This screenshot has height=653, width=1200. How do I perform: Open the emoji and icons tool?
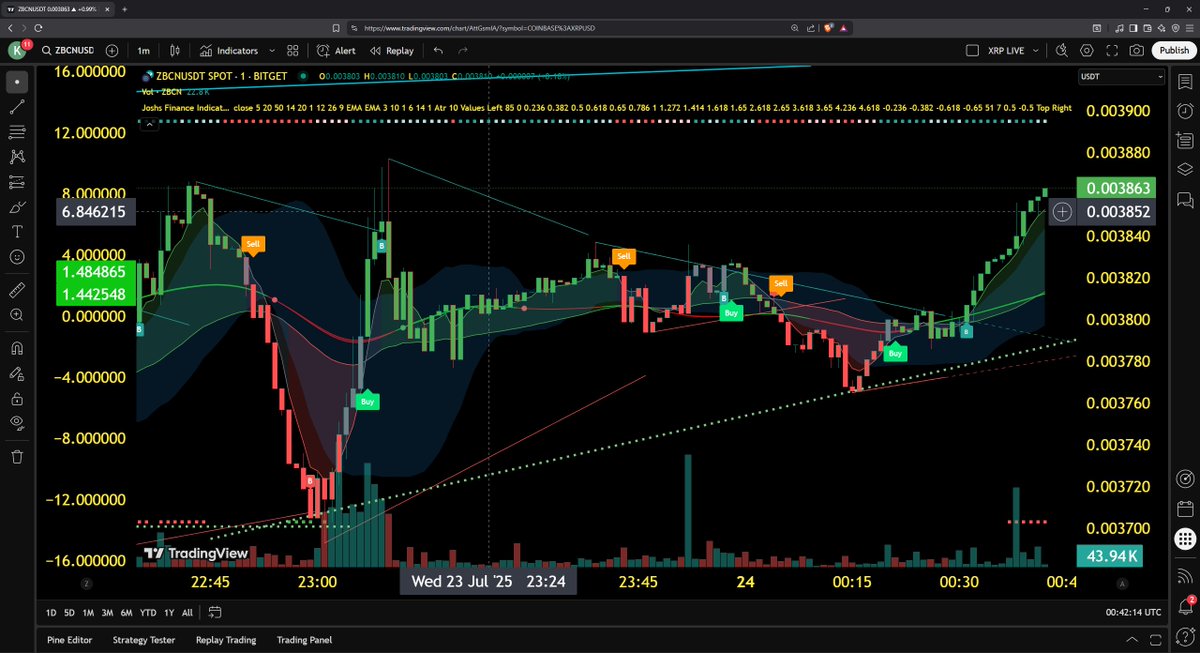pyautogui.click(x=17, y=257)
